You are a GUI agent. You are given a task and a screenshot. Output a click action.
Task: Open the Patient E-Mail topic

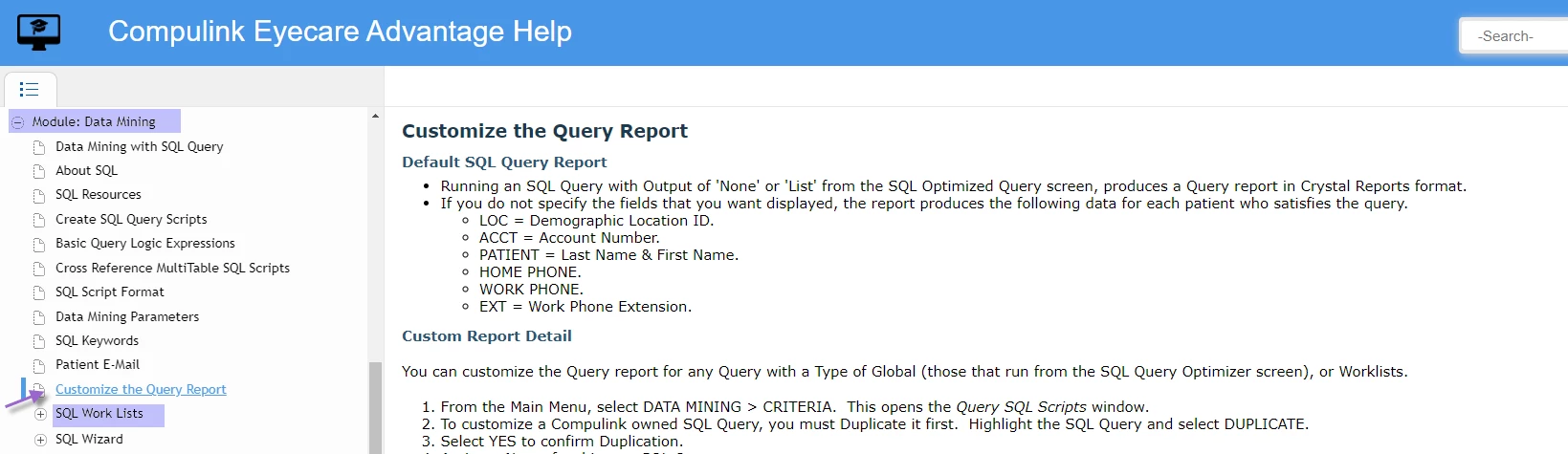98,364
